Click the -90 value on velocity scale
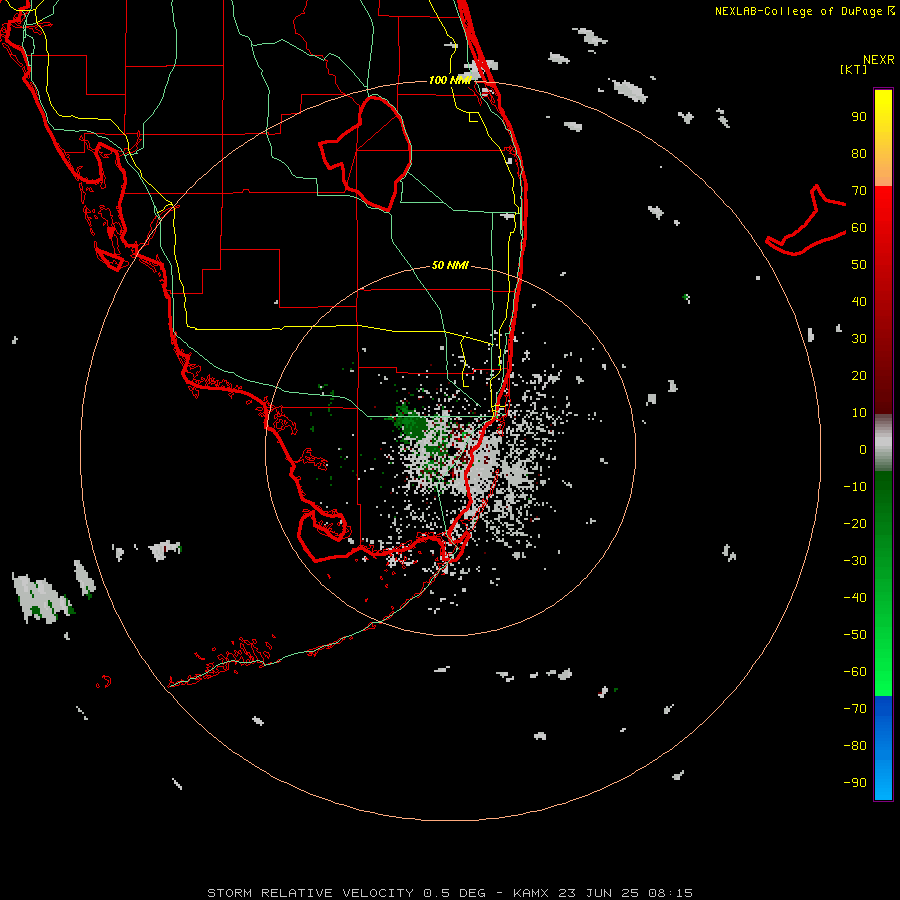 click(x=855, y=783)
